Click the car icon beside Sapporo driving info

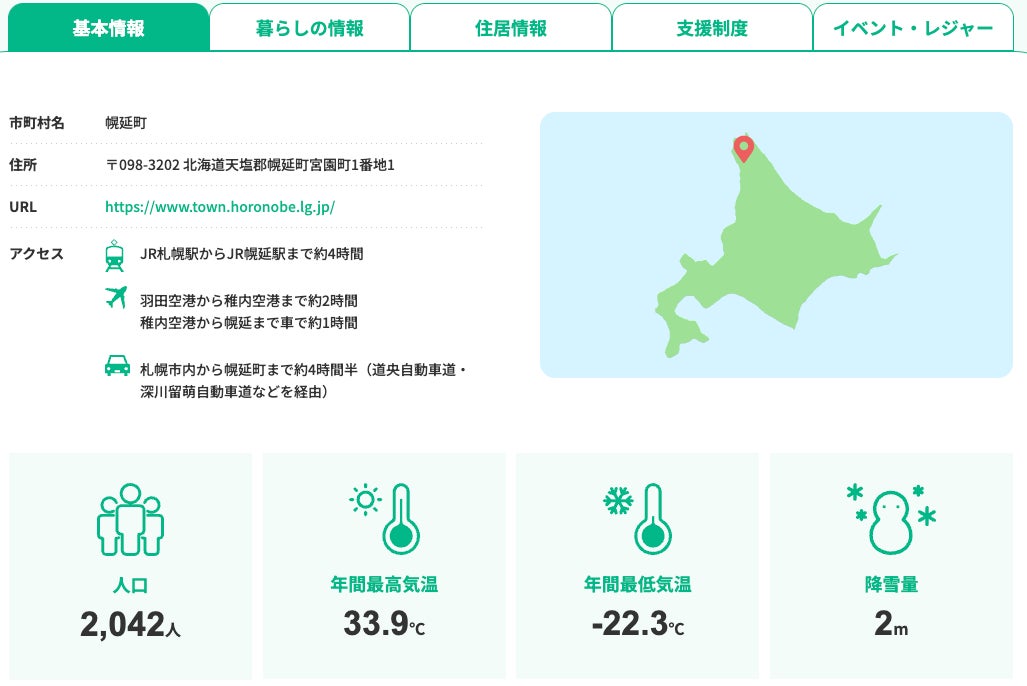coord(117,366)
